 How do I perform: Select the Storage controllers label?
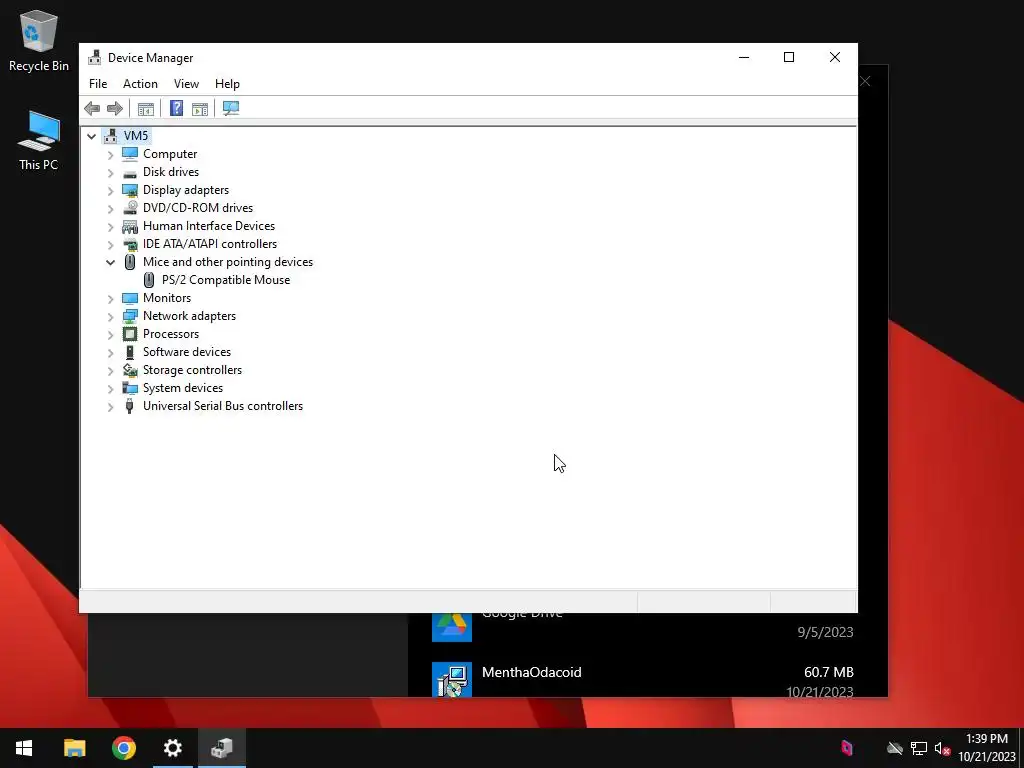[x=193, y=370]
